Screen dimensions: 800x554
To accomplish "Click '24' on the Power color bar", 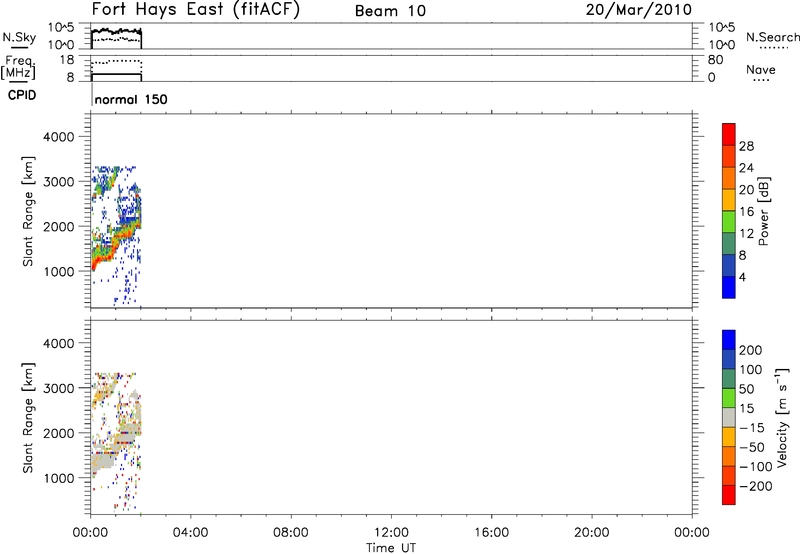I will coord(746,168).
